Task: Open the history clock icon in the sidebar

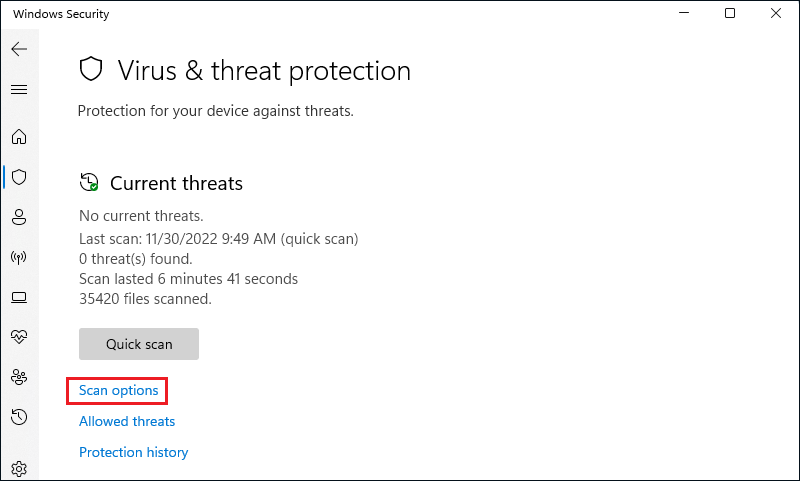Action: click(19, 417)
